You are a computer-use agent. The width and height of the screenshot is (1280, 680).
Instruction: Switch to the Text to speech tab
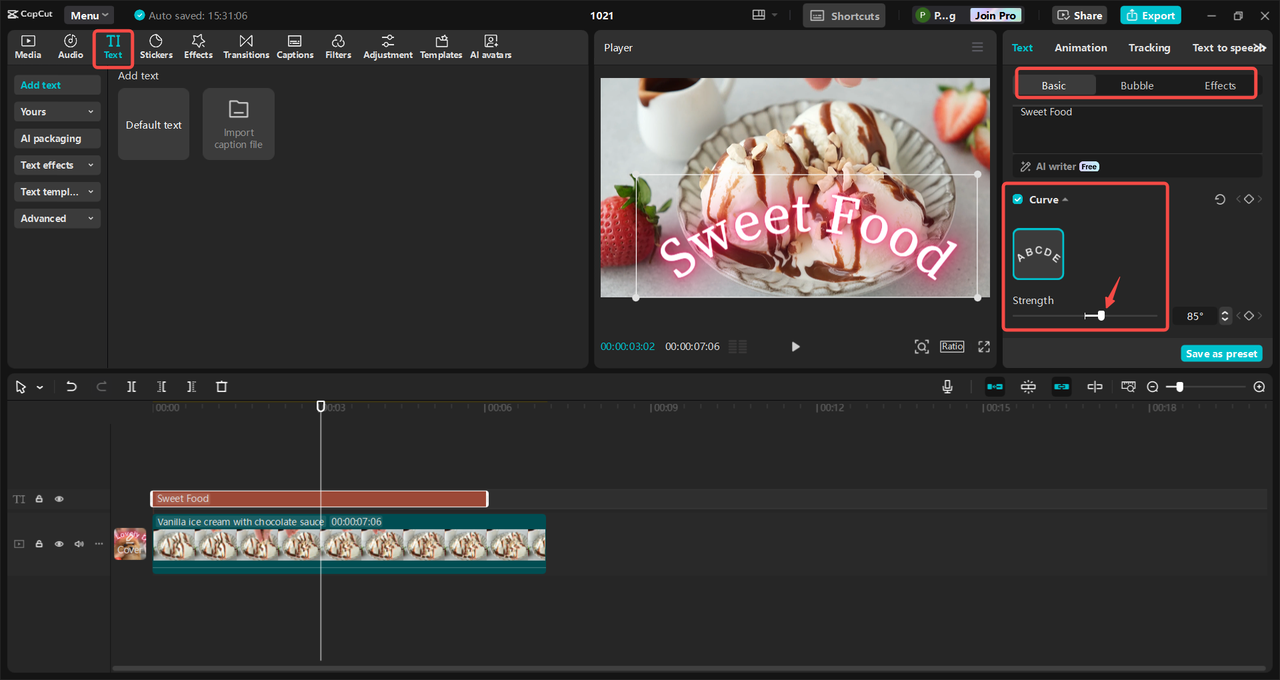1225,47
